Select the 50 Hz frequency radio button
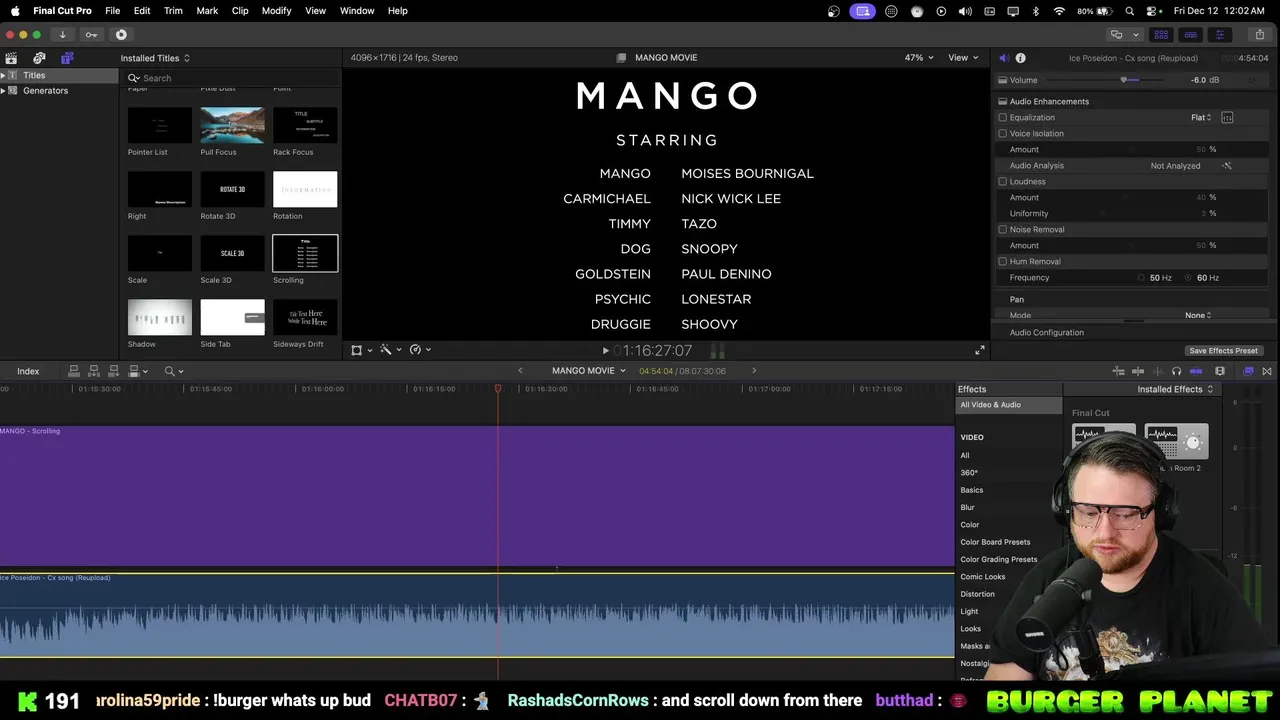Image resolution: width=1280 pixels, height=720 pixels. click(x=1142, y=278)
